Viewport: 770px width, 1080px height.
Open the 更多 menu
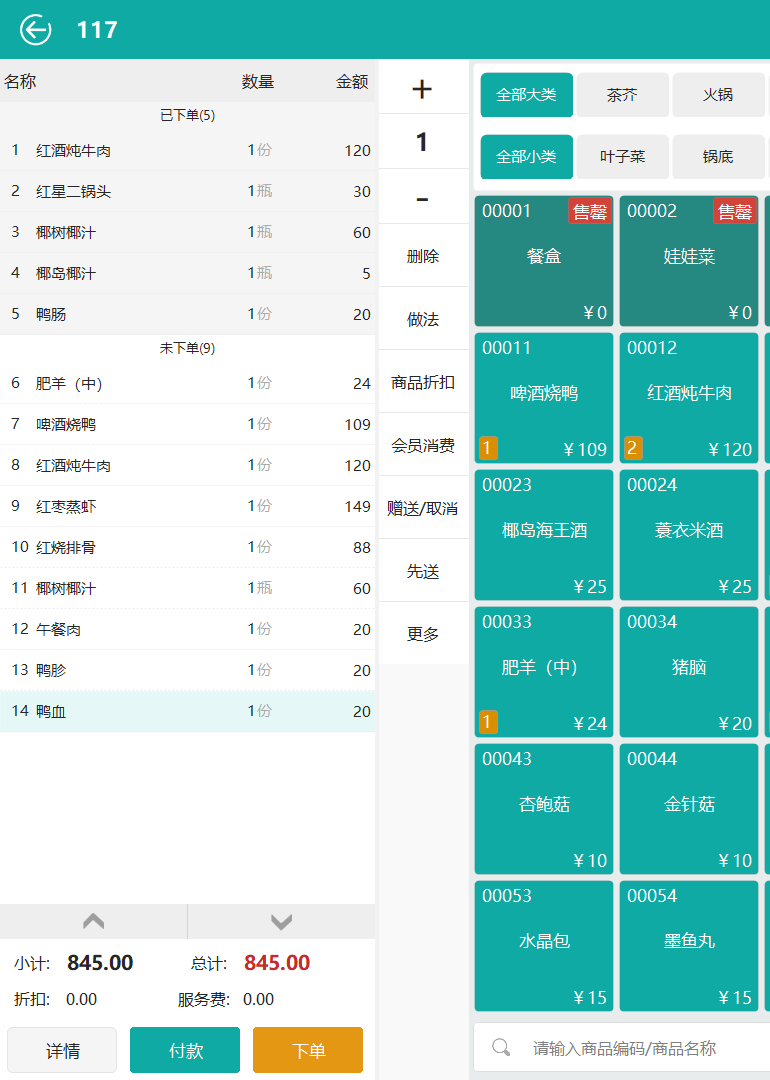point(422,634)
